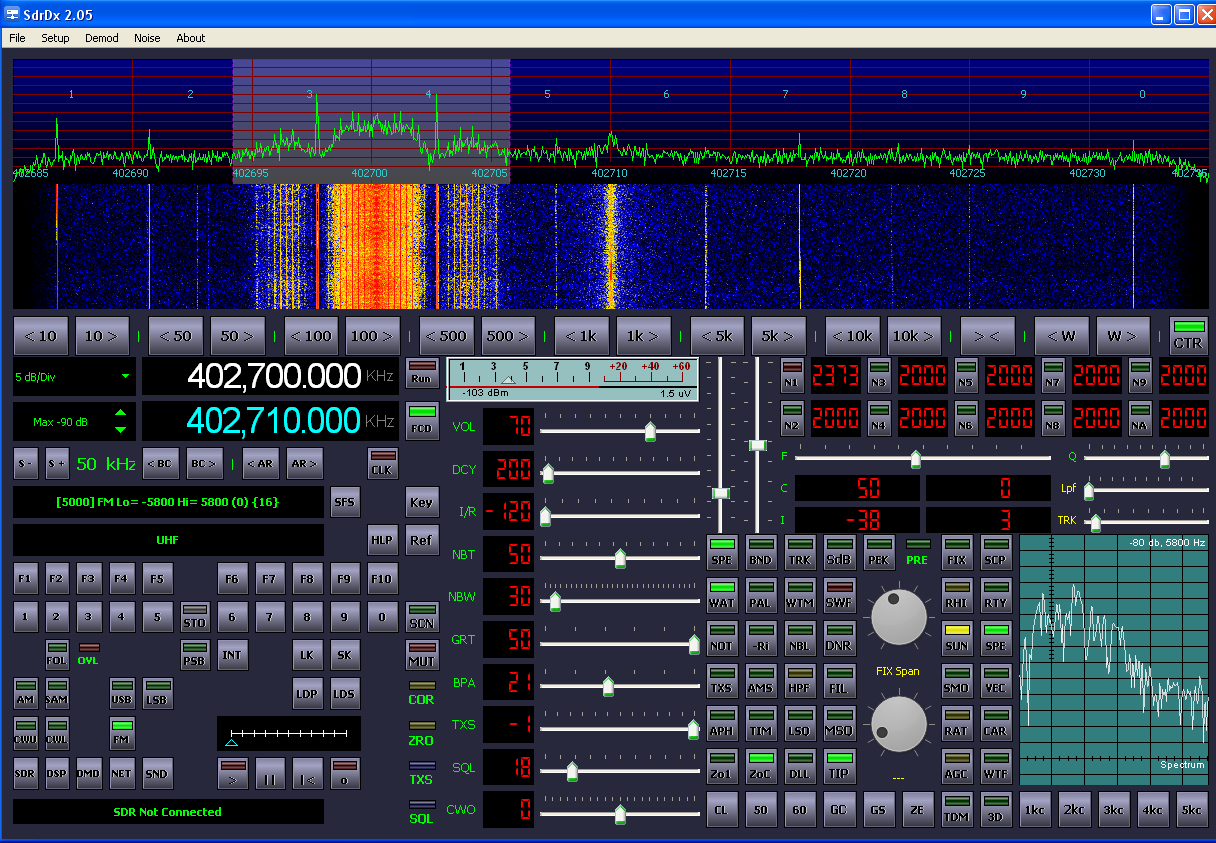Rewind with the |< transport button
The image size is (1216, 843).
click(307, 773)
